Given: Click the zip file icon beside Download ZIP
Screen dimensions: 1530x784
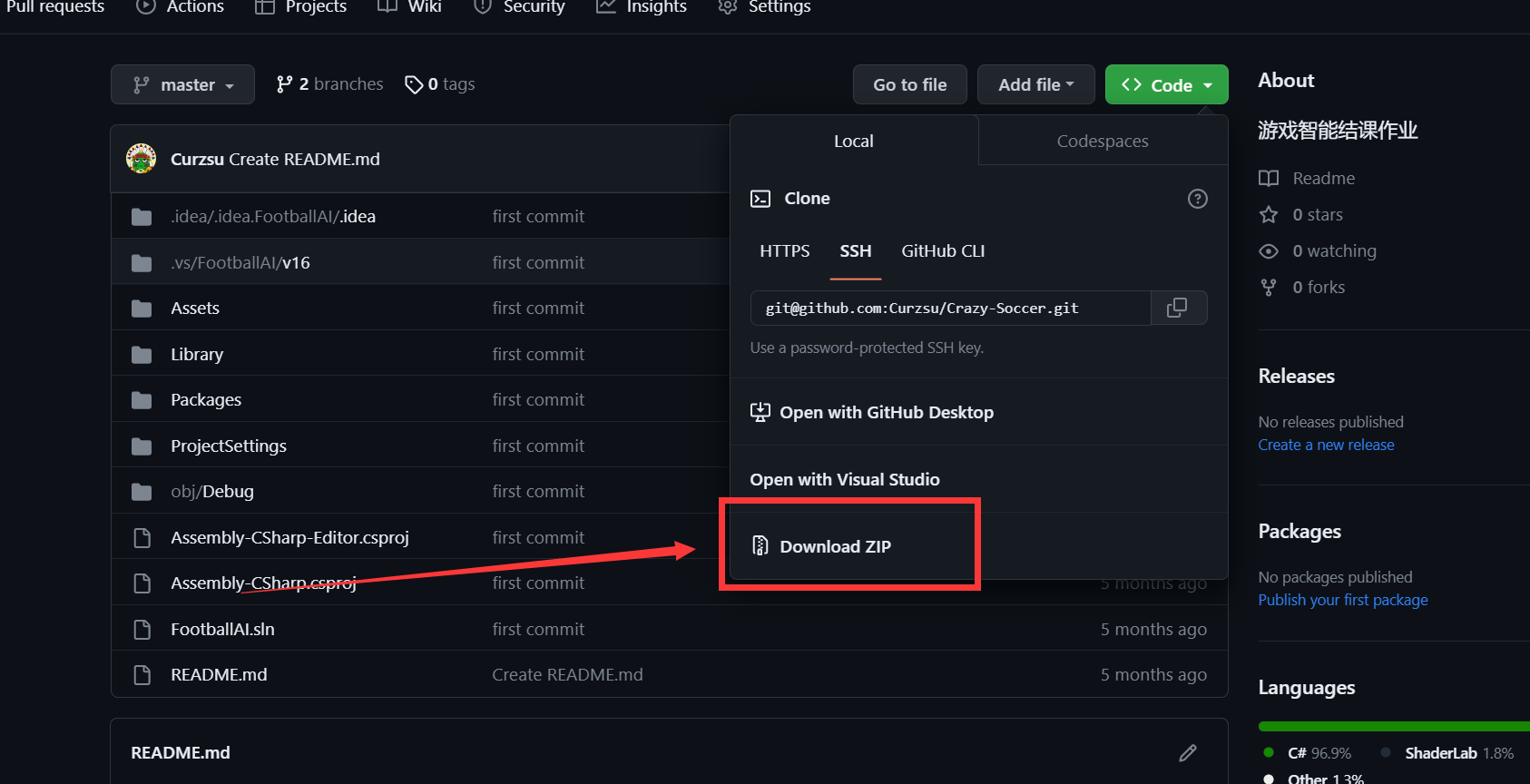Looking at the screenshot, I should [760, 546].
